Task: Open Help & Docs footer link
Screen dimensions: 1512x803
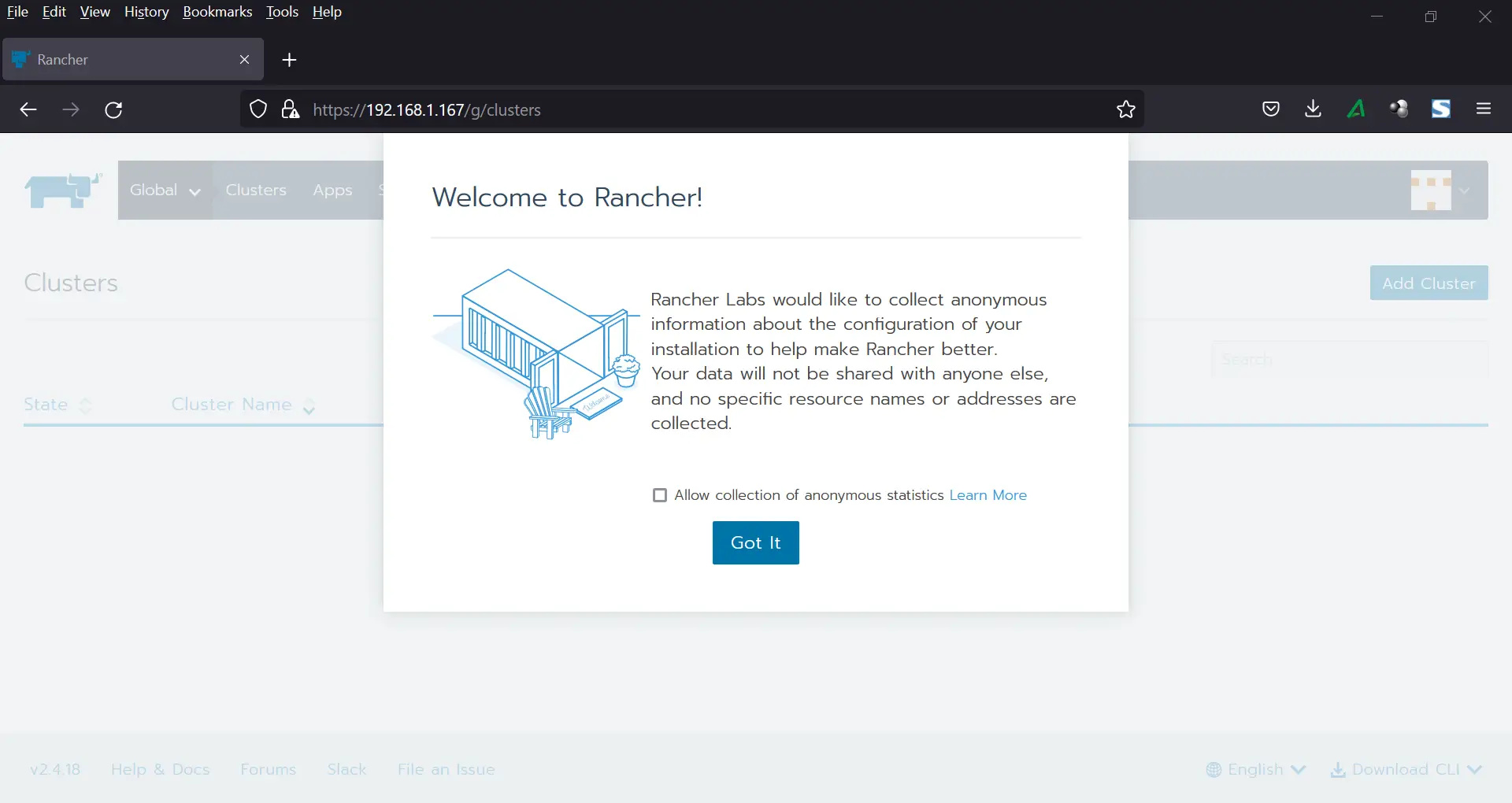Action: click(x=161, y=769)
